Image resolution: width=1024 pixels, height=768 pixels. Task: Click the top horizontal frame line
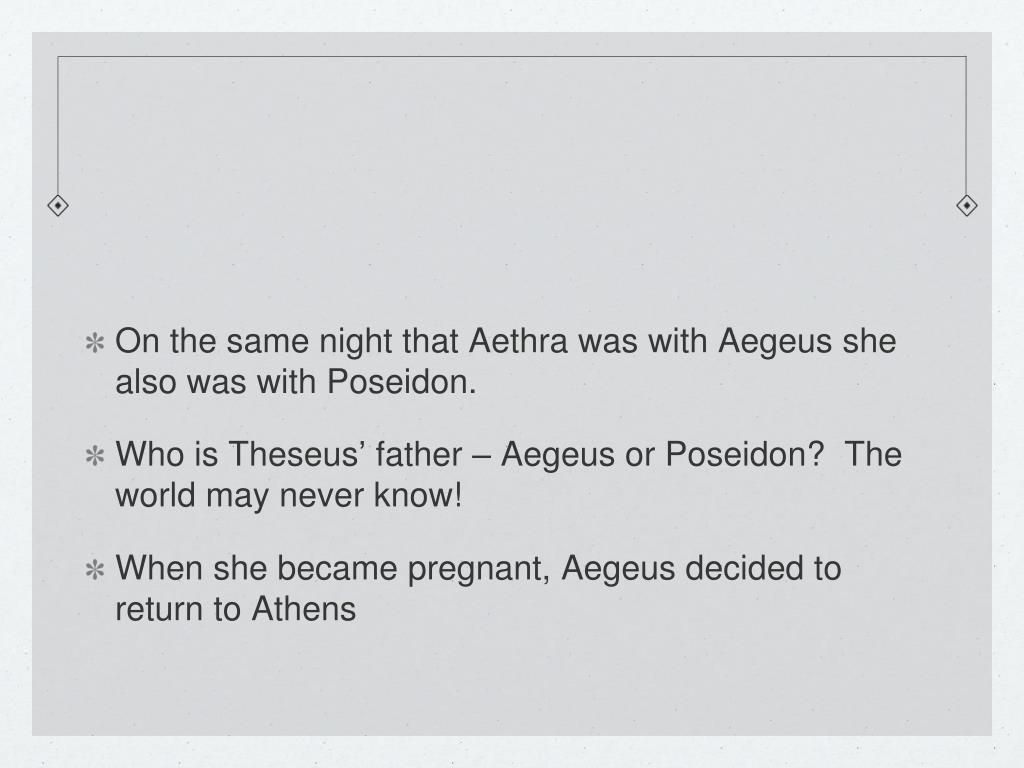512,57
